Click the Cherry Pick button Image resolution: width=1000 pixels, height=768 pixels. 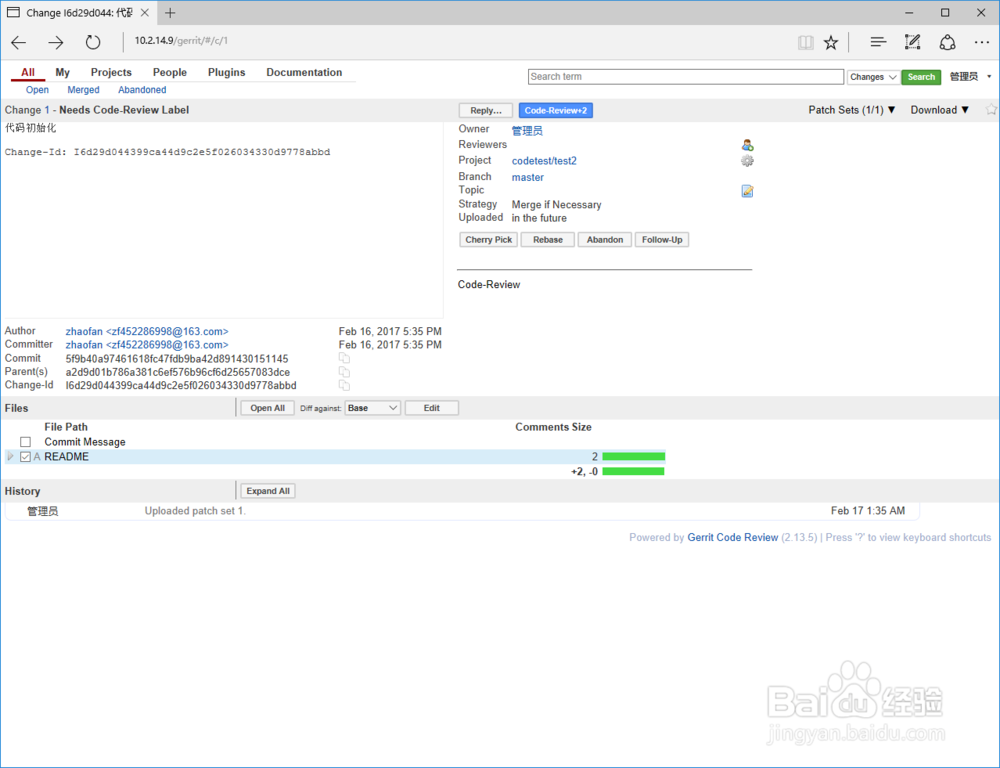click(489, 240)
